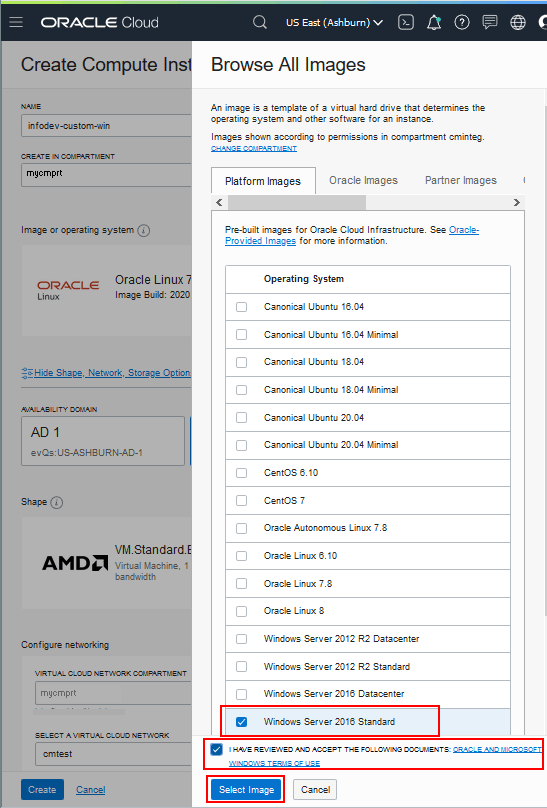Open the Cloud Shell terminal icon

[x=406, y=22]
